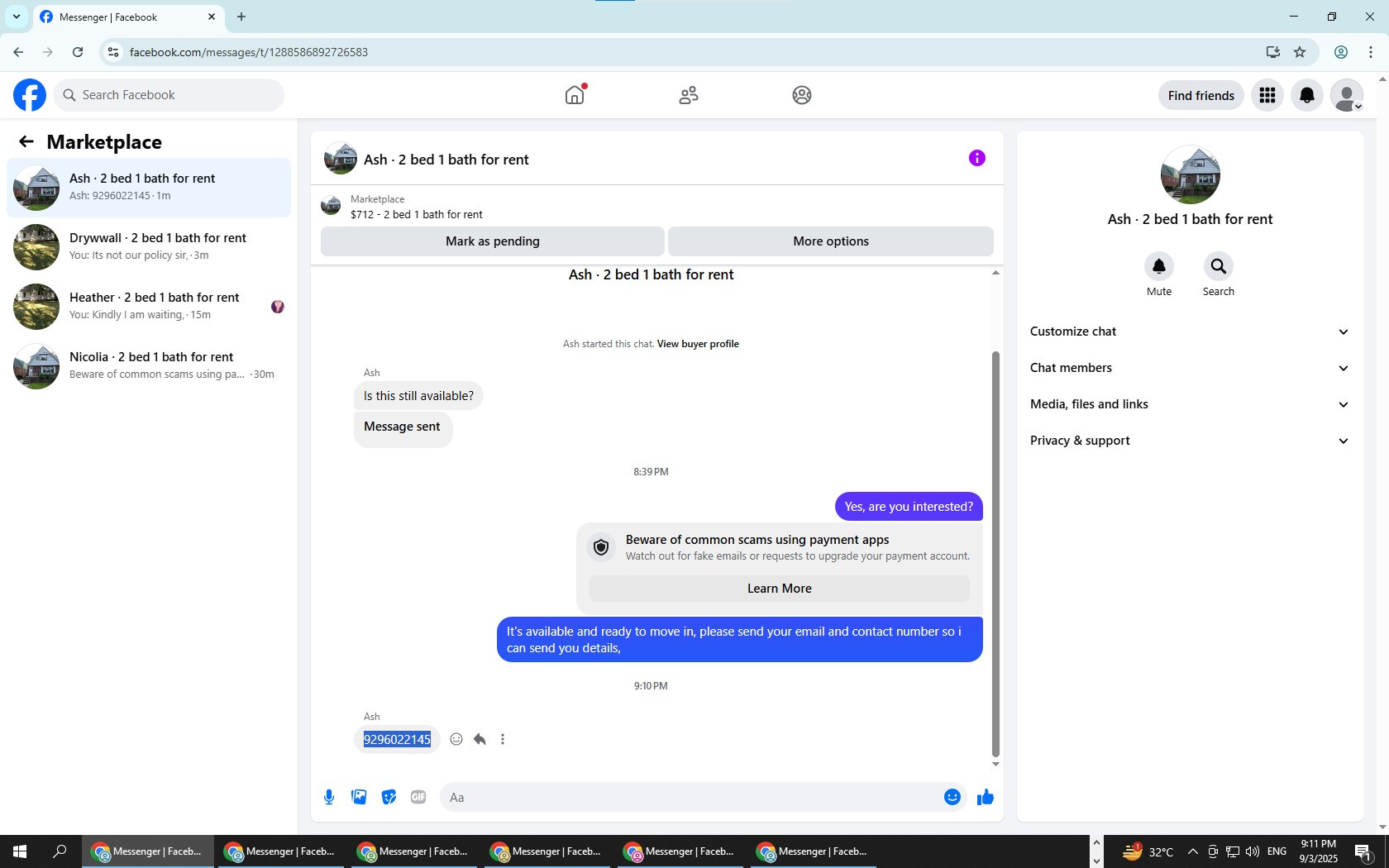Click the chat vertical scrollbar
The width and height of the screenshot is (1389, 868).
[x=995, y=554]
